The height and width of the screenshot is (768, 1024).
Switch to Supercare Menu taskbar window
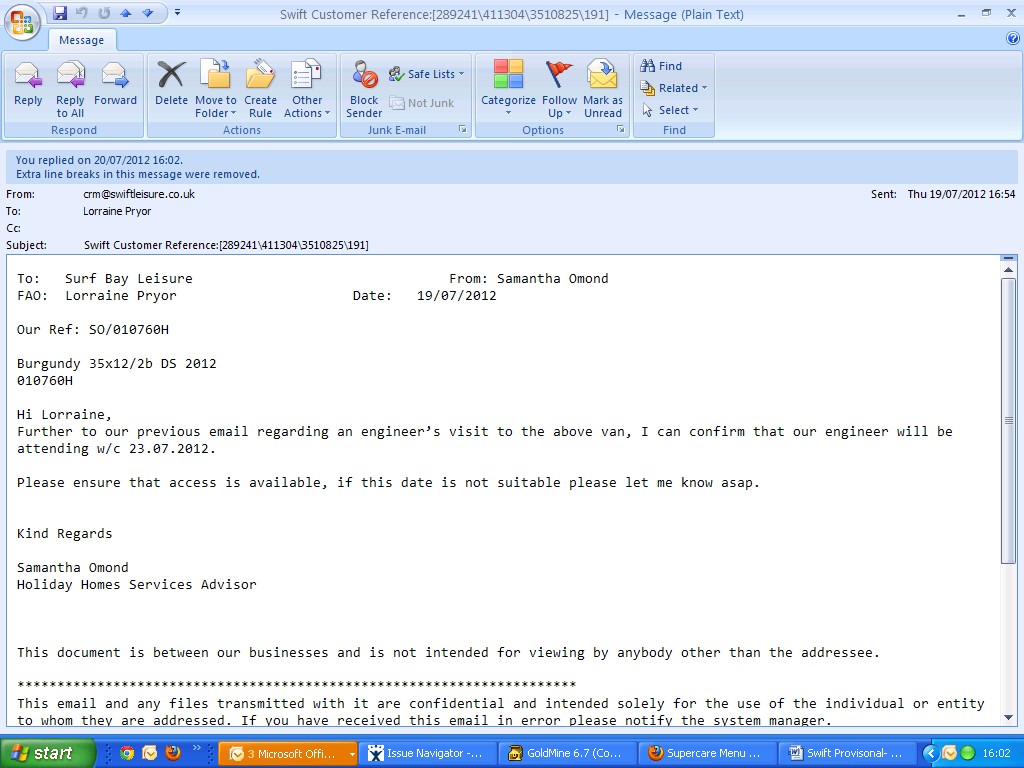707,754
